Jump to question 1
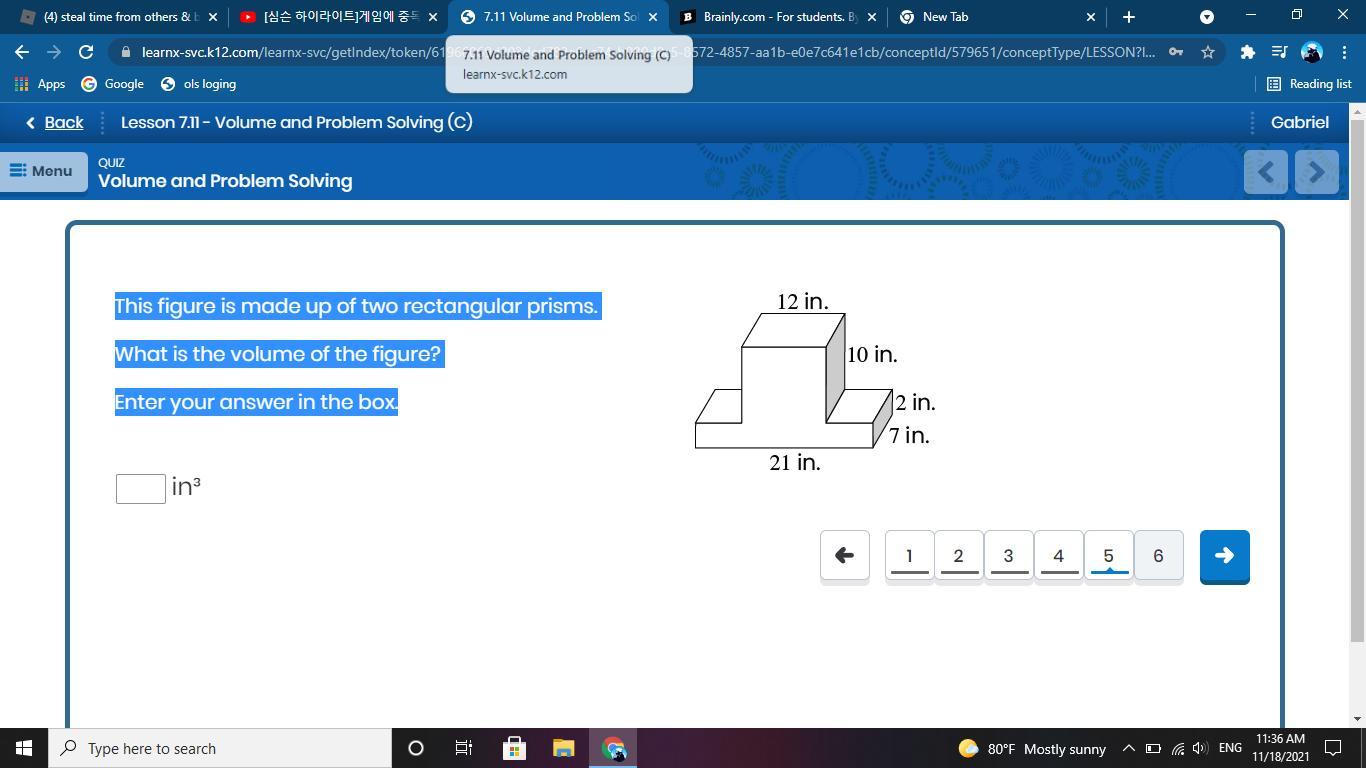Screen dimensions: 1366x768 [x=909, y=555]
